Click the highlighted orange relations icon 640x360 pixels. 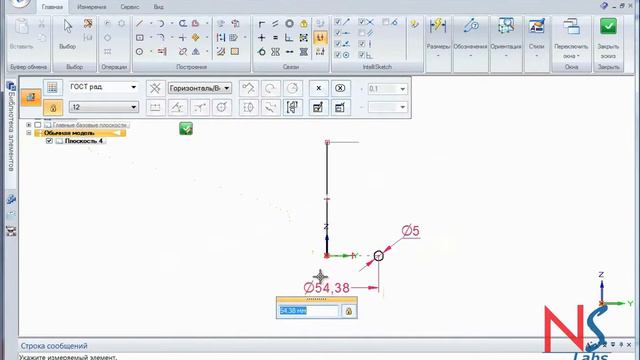[320, 38]
